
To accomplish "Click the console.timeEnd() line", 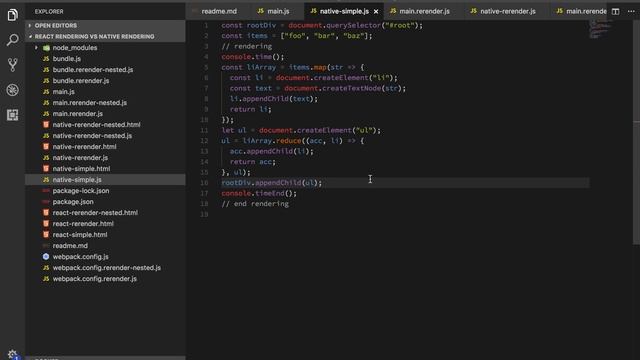I will (259, 193).
